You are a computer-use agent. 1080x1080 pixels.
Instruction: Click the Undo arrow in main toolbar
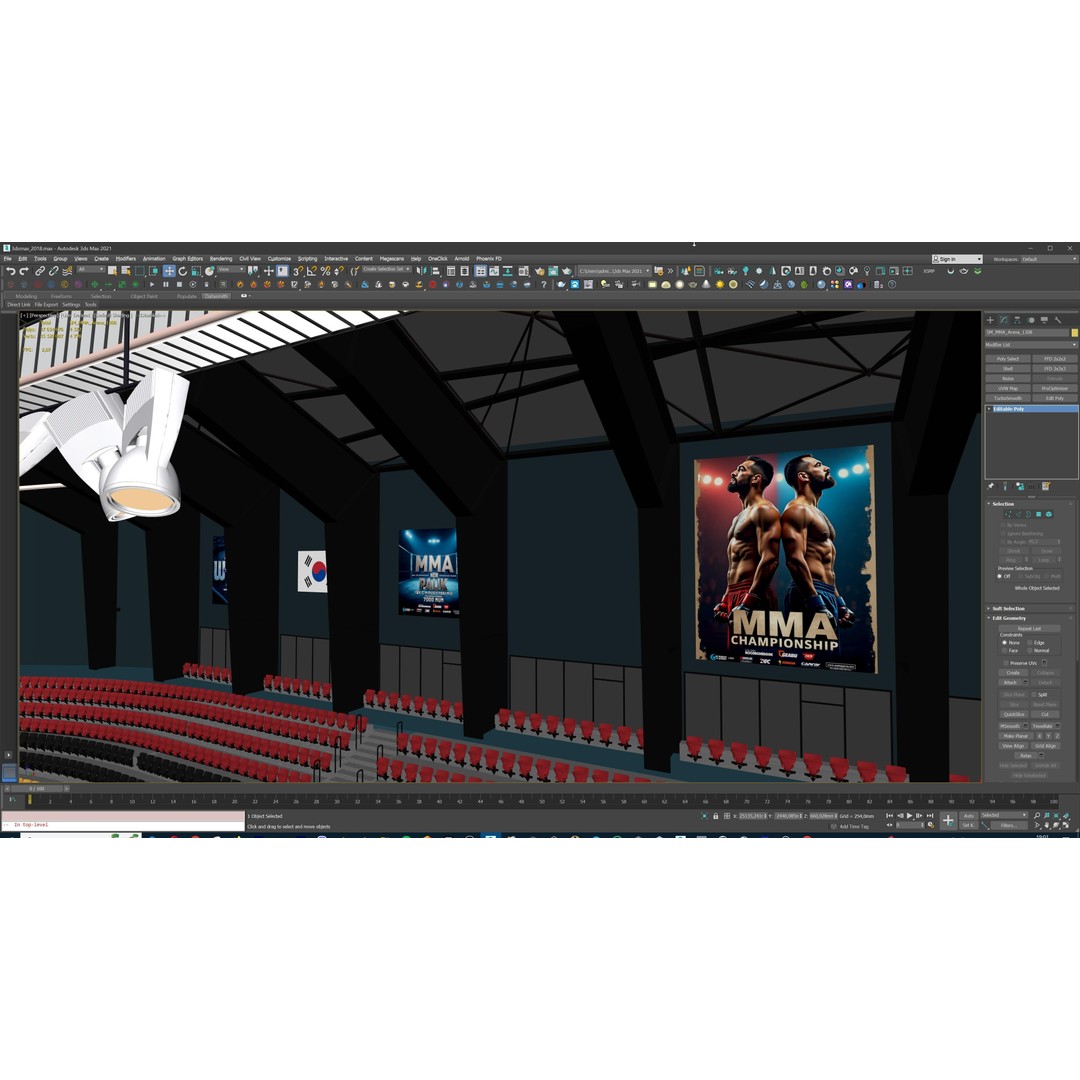coord(11,271)
